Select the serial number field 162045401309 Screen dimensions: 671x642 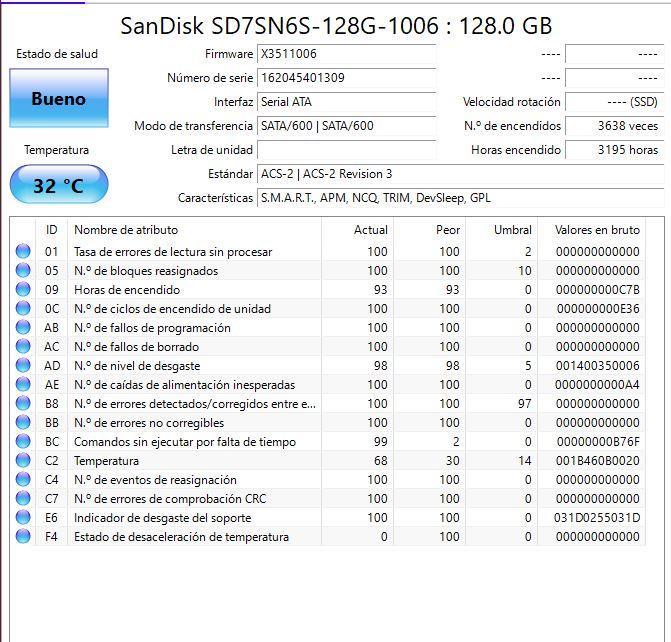pyautogui.click(x=346, y=78)
